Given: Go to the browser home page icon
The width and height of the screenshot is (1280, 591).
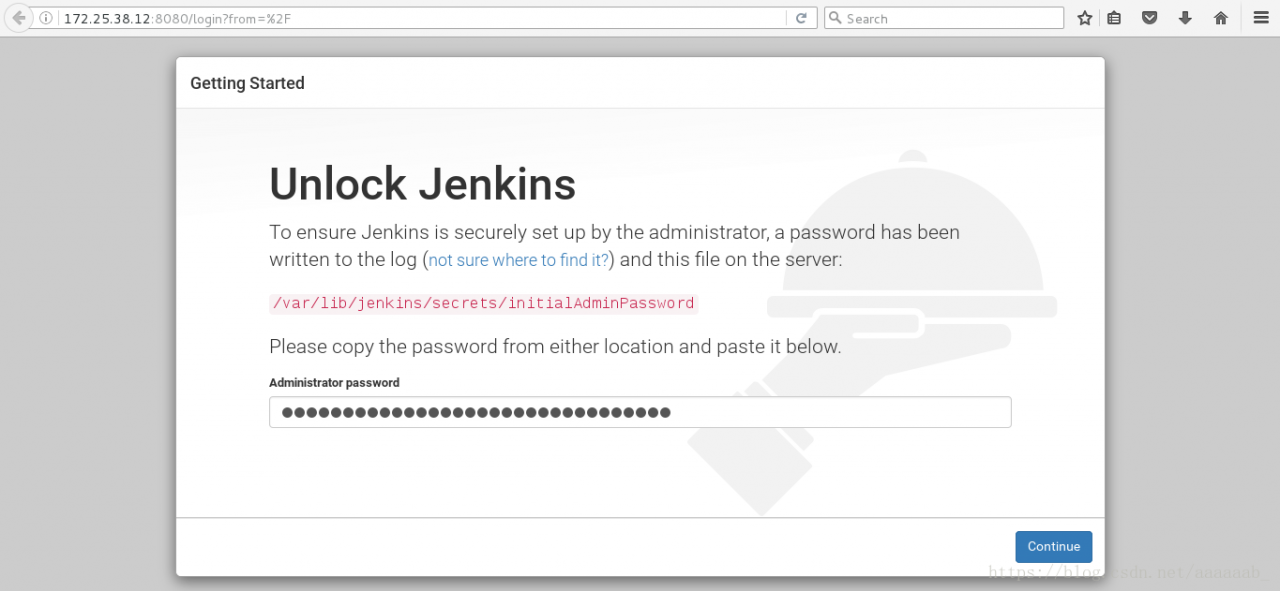Looking at the screenshot, I should coord(1221,18).
